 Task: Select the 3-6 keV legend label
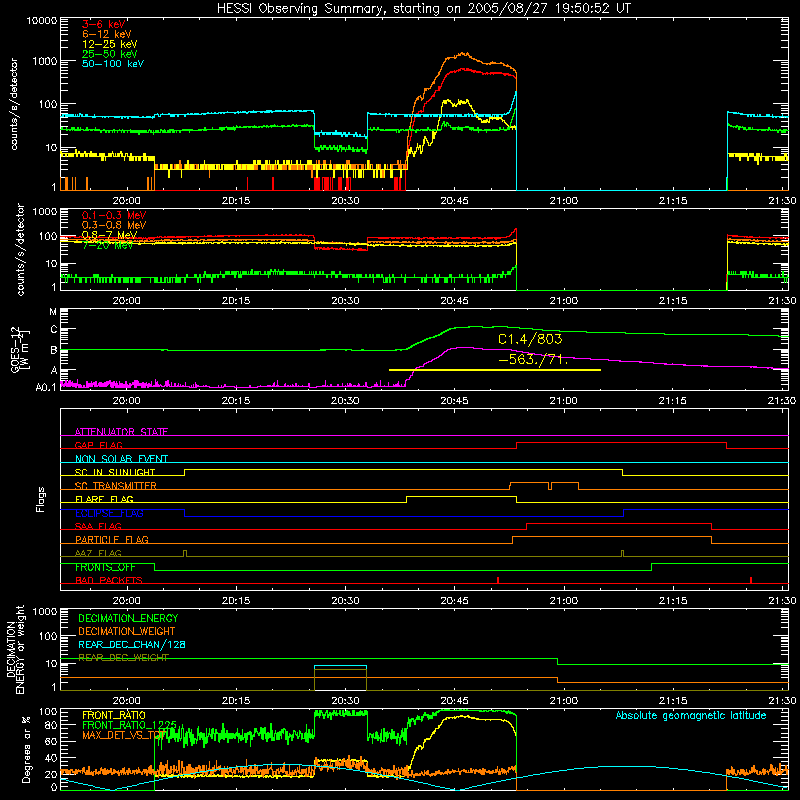pos(104,24)
